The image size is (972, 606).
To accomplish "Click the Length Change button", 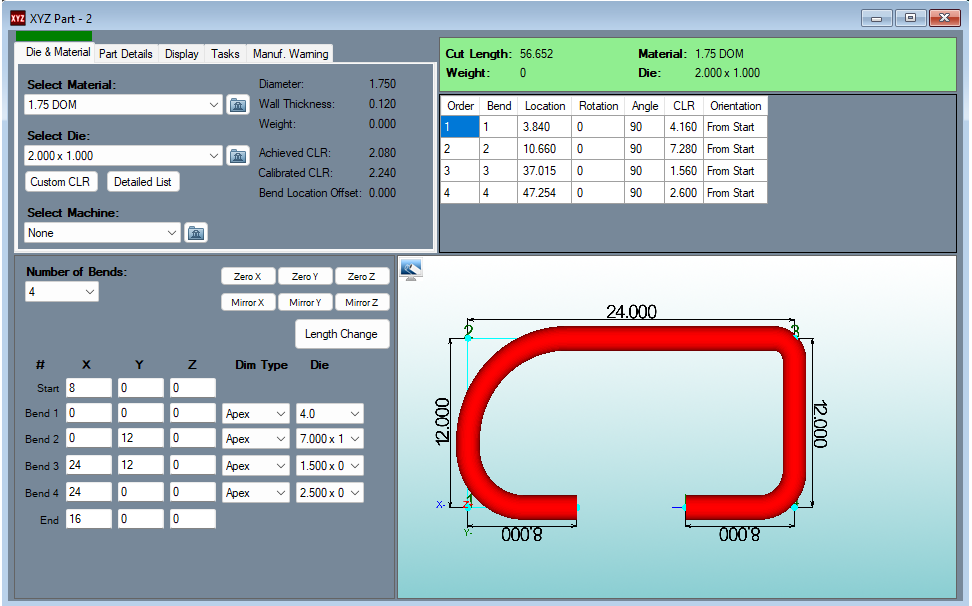I will 341,334.
